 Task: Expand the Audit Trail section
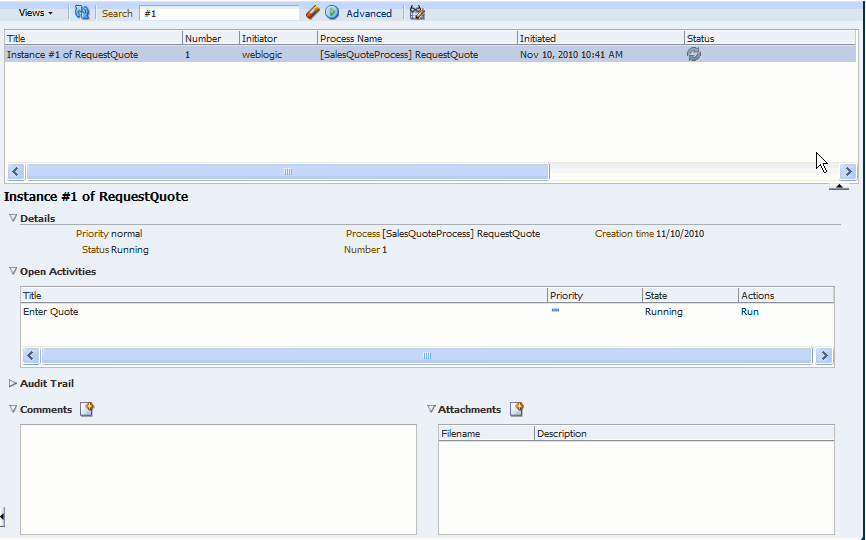pyautogui.click(x=13, y=383)
